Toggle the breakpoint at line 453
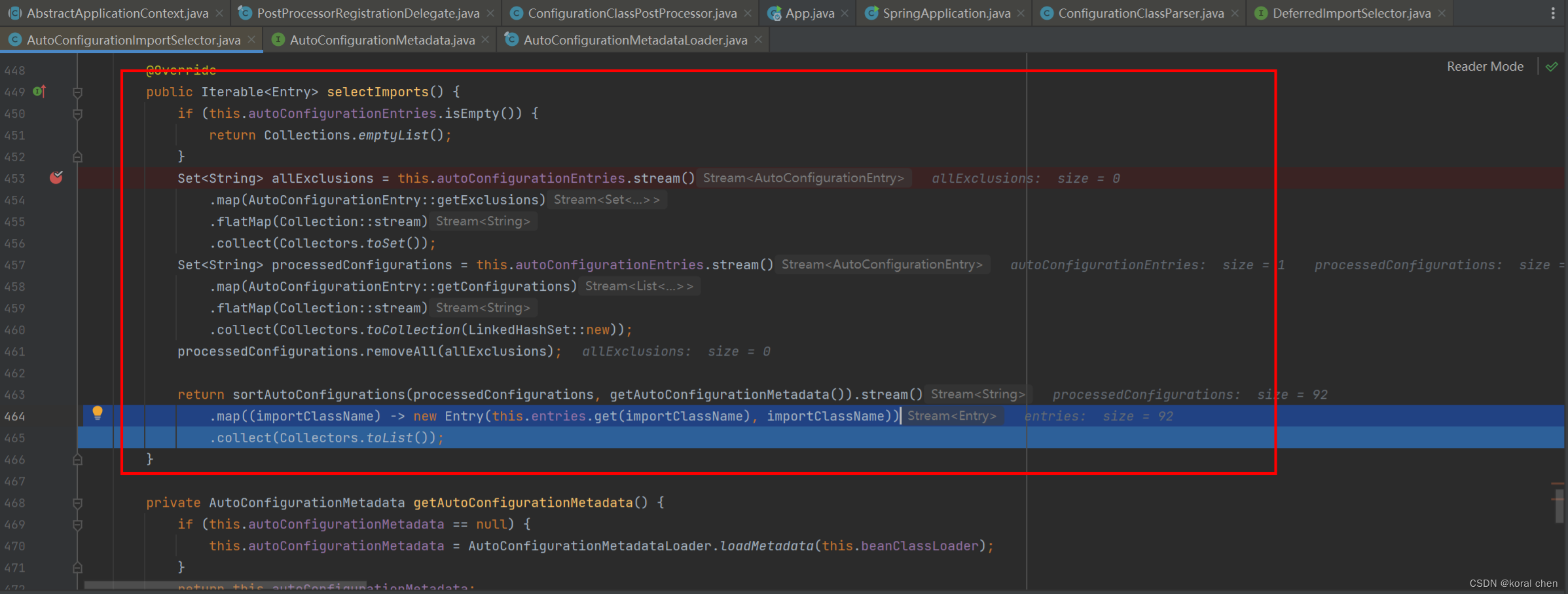 pyautogui.click(x=56, y=177)
